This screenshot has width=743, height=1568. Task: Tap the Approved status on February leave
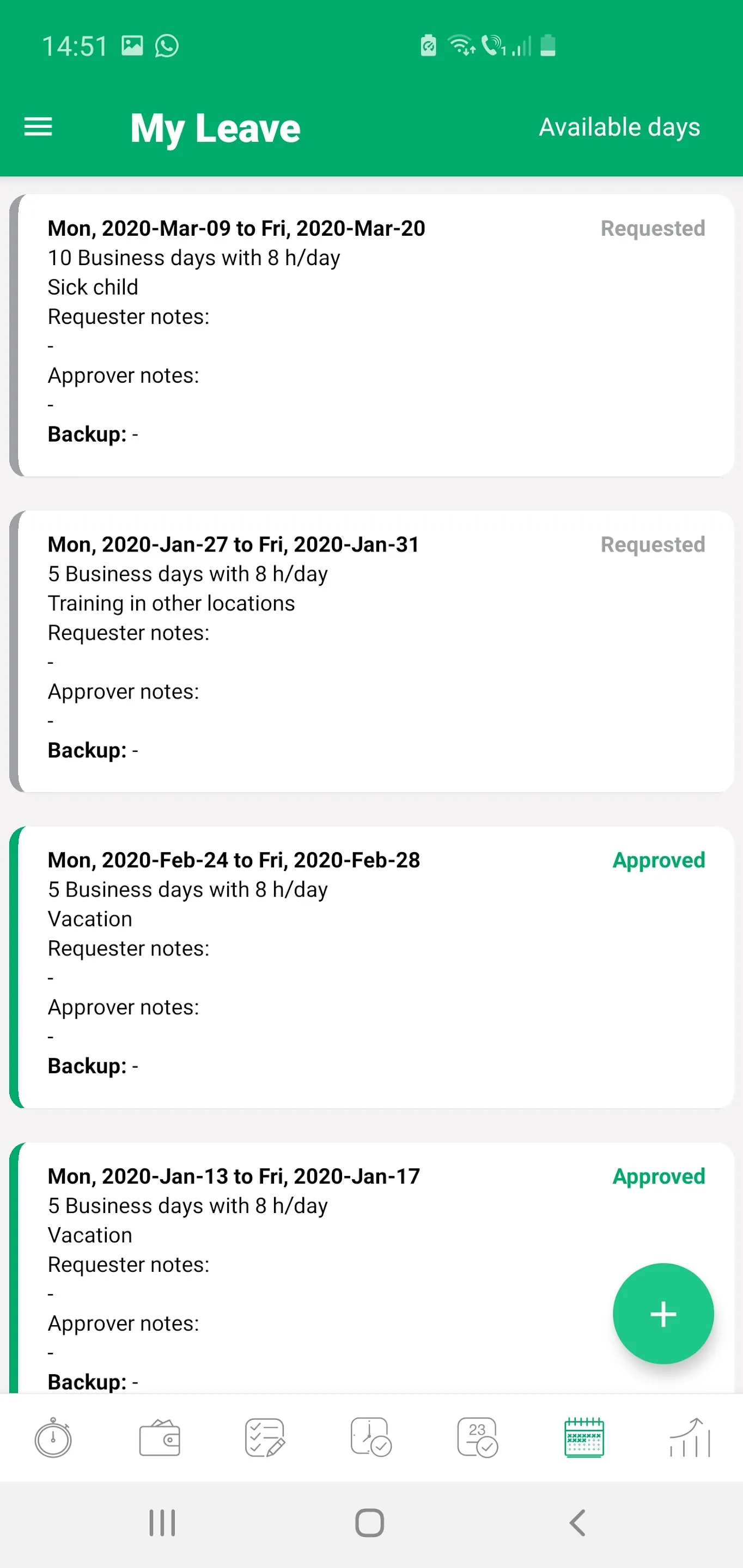click(659, 861)
